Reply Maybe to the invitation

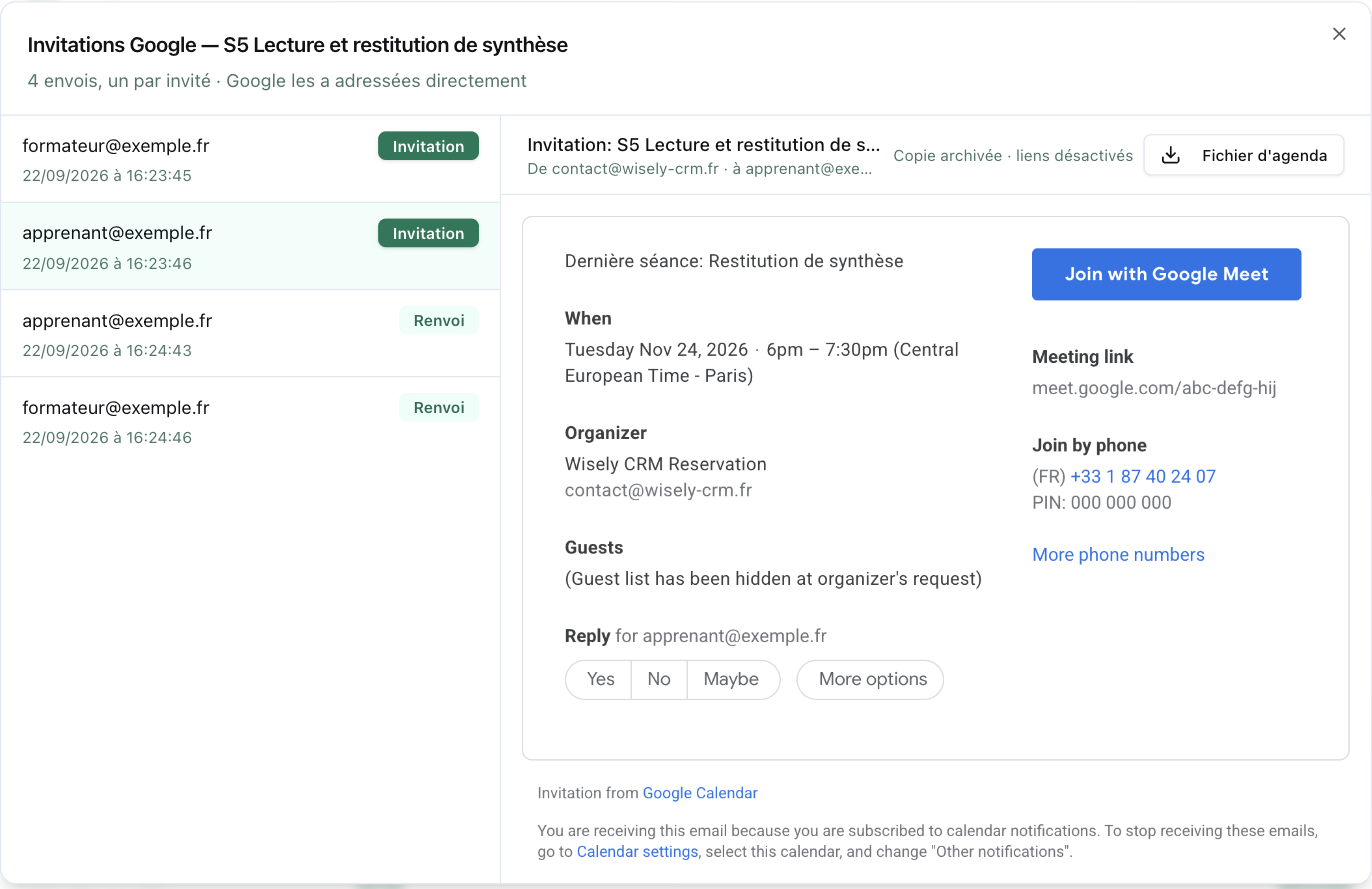pos(732,679)
